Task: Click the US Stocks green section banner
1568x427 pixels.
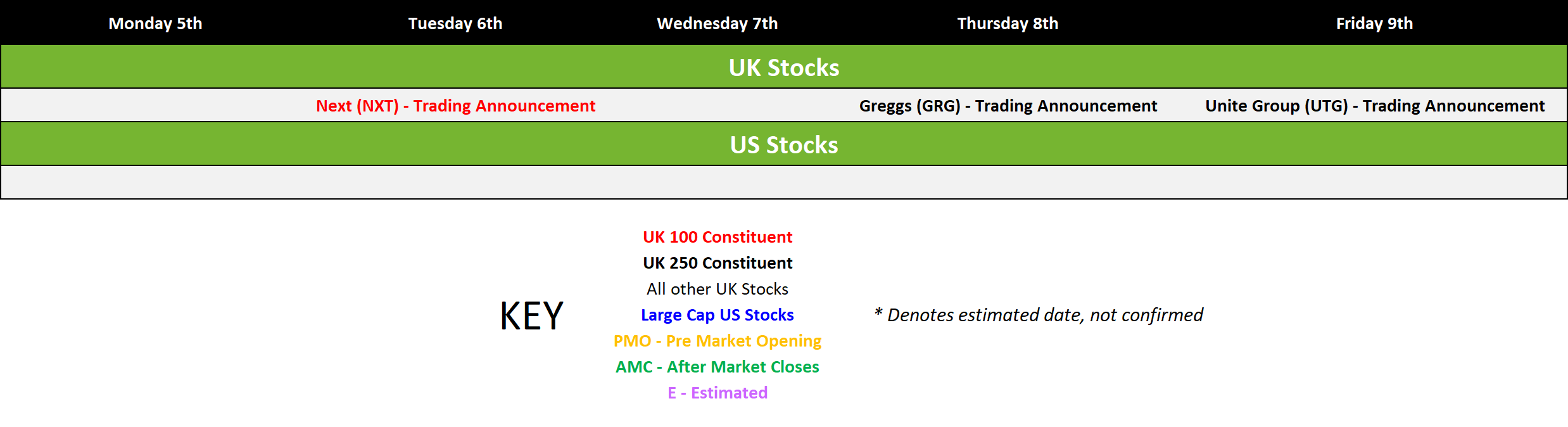Action: (x=784, y=144)
